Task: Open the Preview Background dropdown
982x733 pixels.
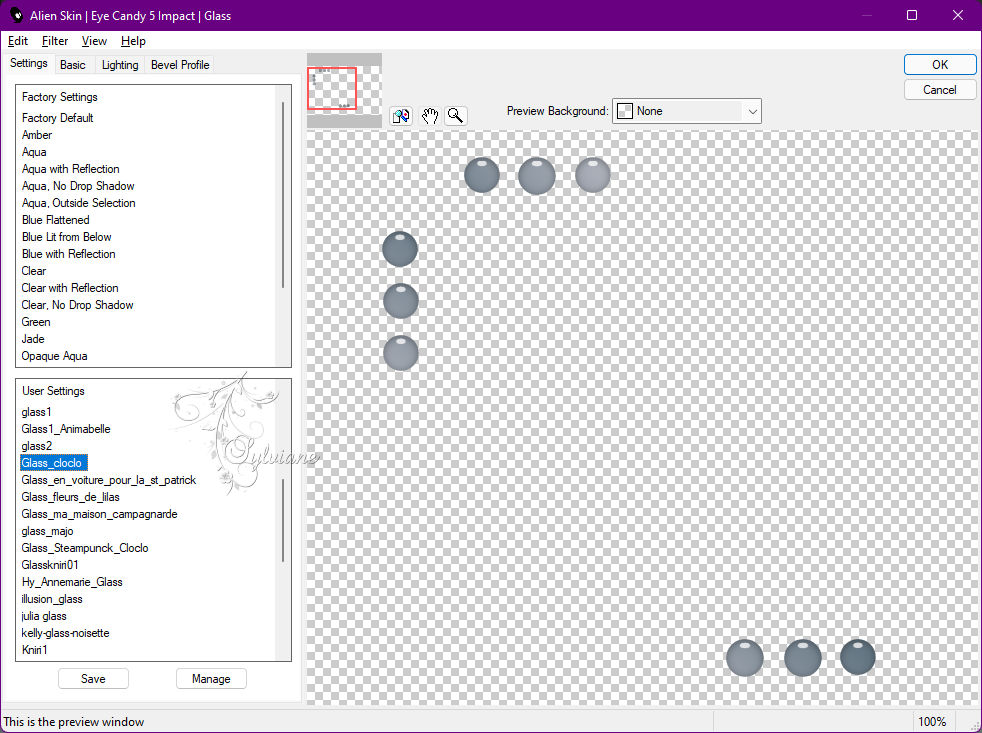Action: point(686,111)
